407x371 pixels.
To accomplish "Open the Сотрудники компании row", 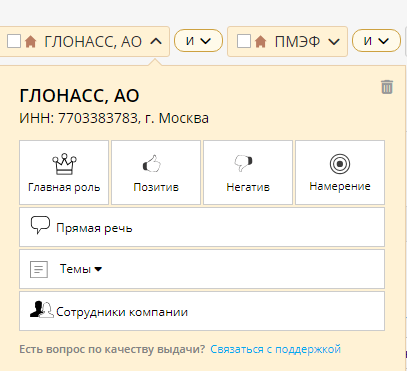I will (202, 311).
